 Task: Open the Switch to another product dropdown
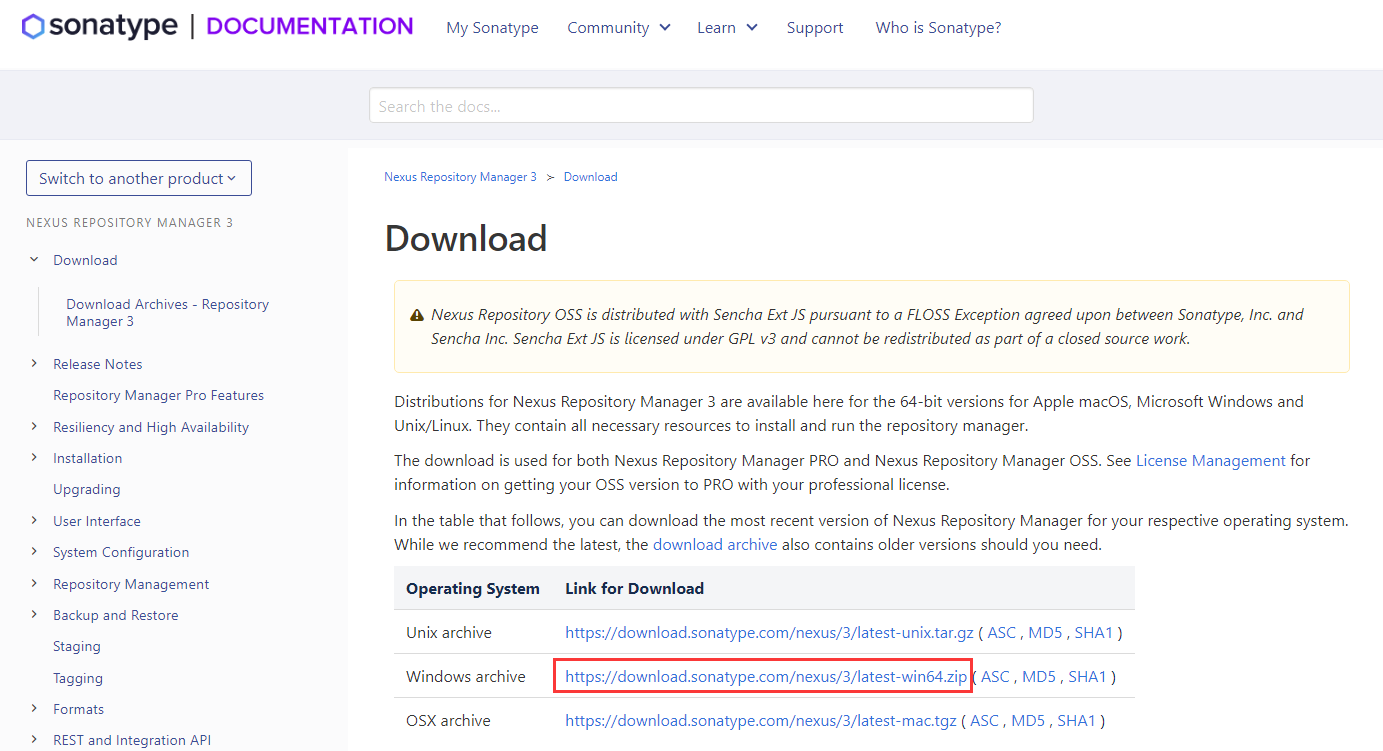139,178
